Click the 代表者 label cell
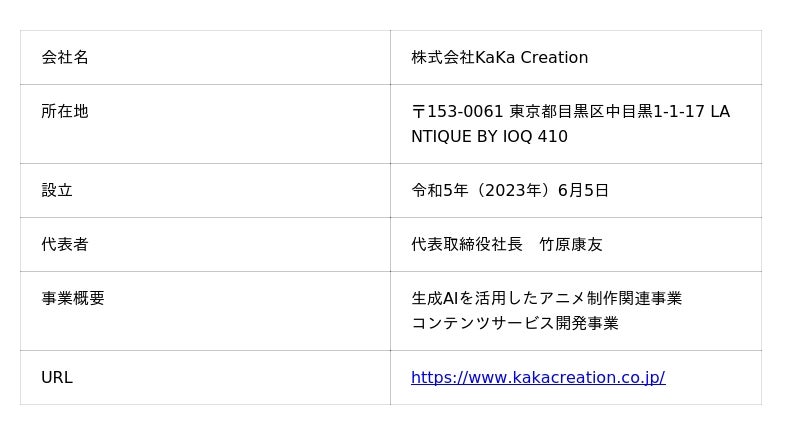Screen dimensions: 800x435 coord(65,244)
